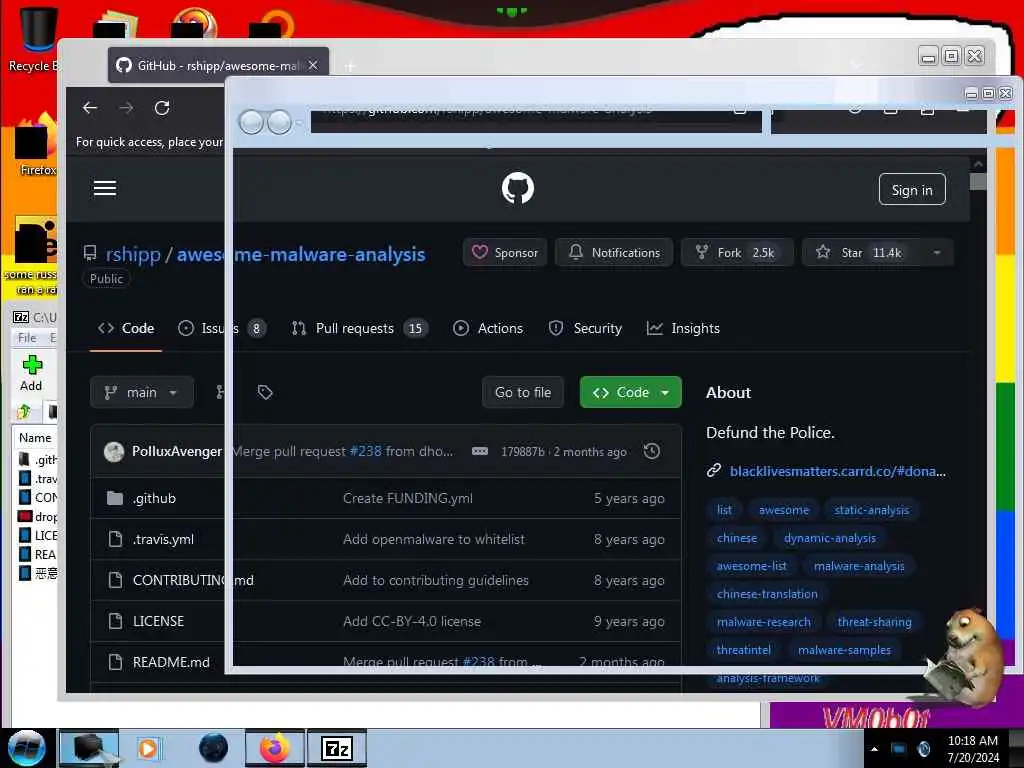Open the PolluxAvenger author link
Viewport: 1024px width, 768px height.
177,451
